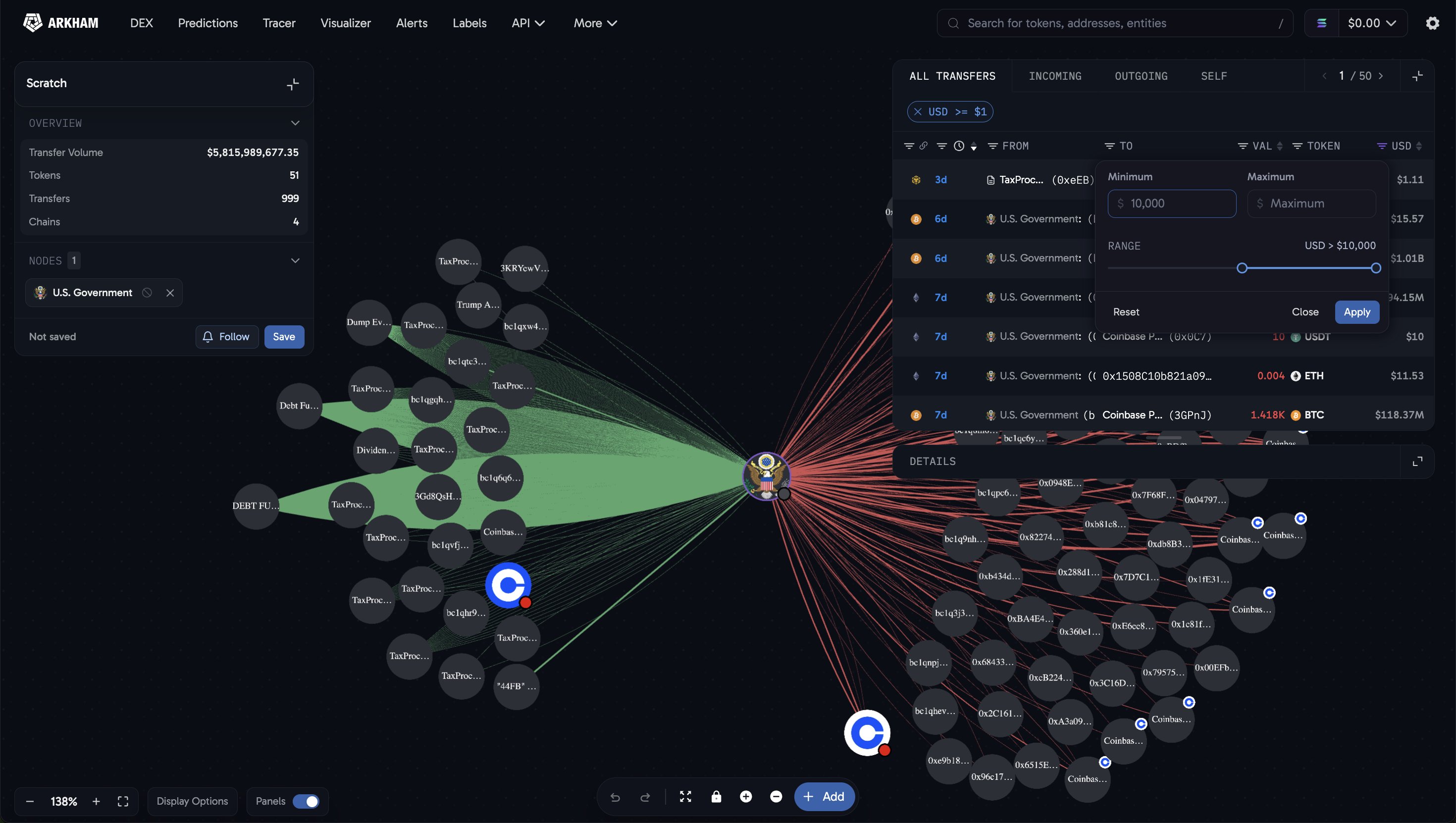Save the Scratch graph
This screenshot has width=1456, height=823.
coord(284,337)
